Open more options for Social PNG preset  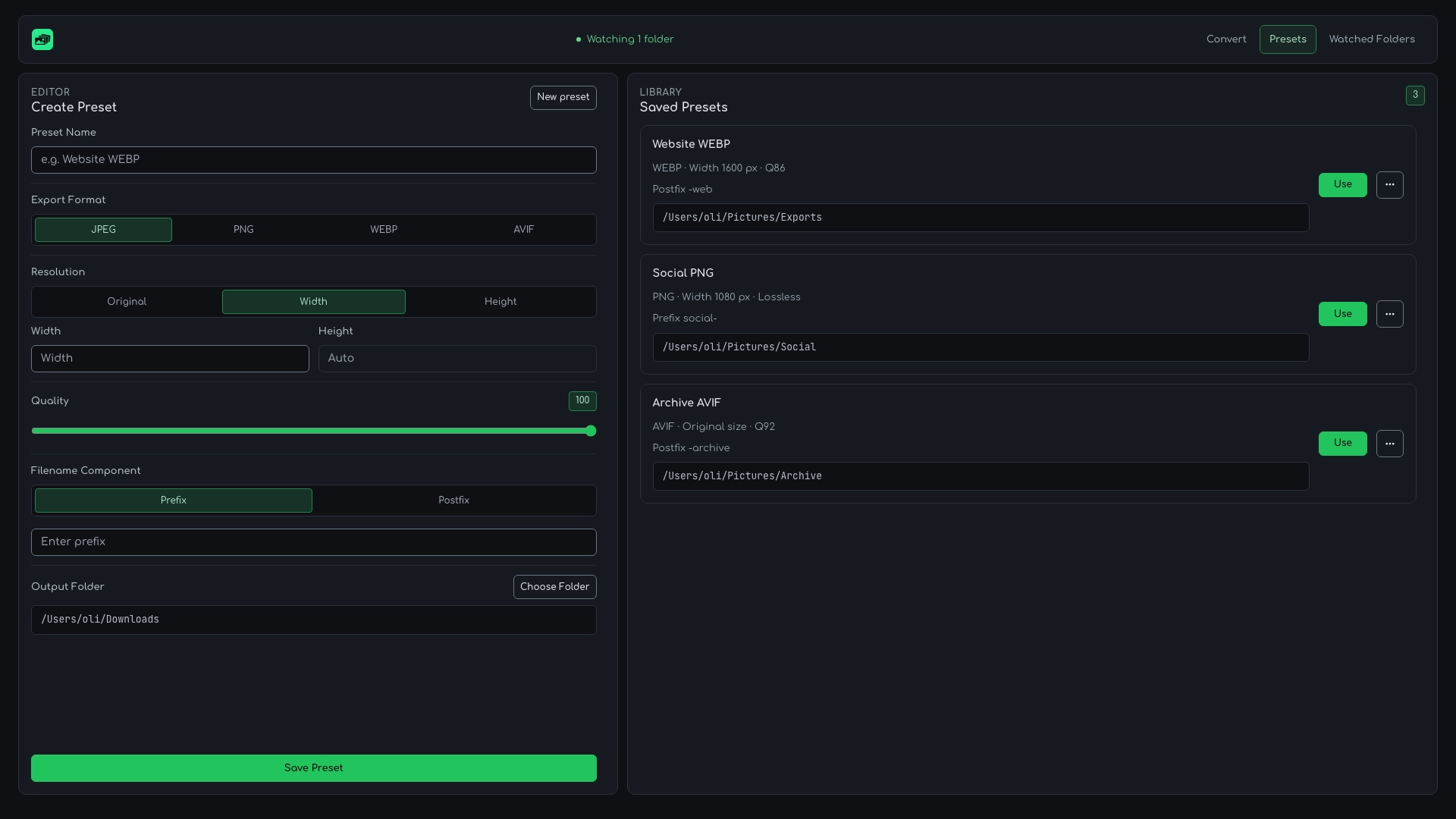[1389, 314]
